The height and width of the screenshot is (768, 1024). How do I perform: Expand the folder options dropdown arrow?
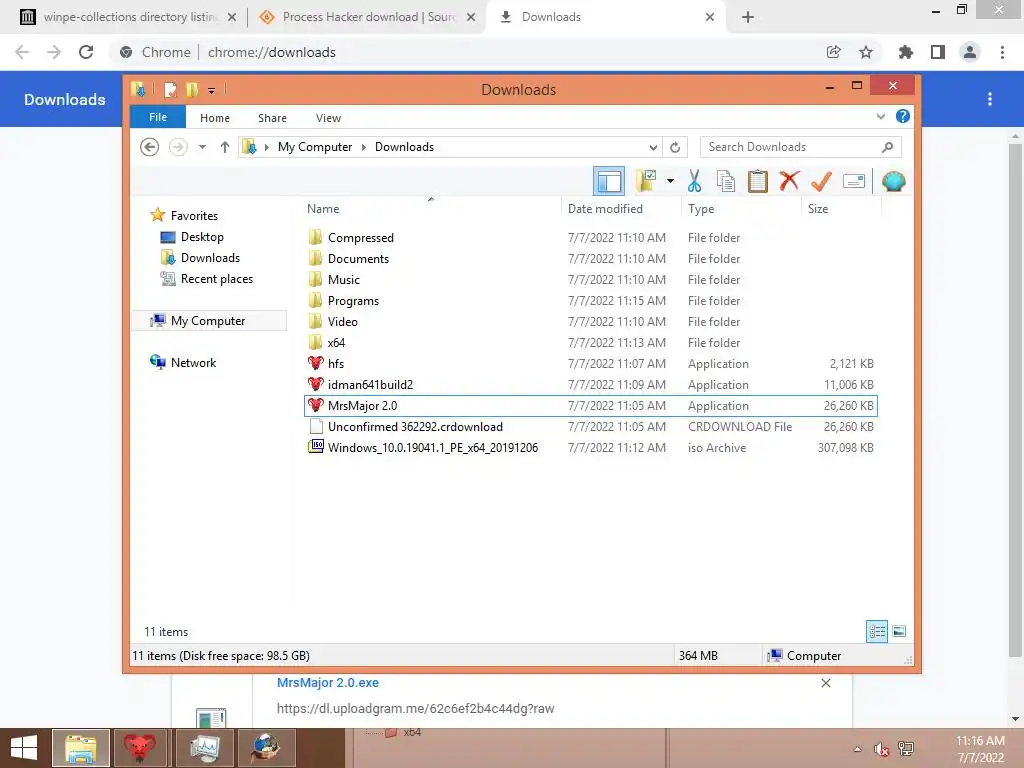[x=670, y=181]
